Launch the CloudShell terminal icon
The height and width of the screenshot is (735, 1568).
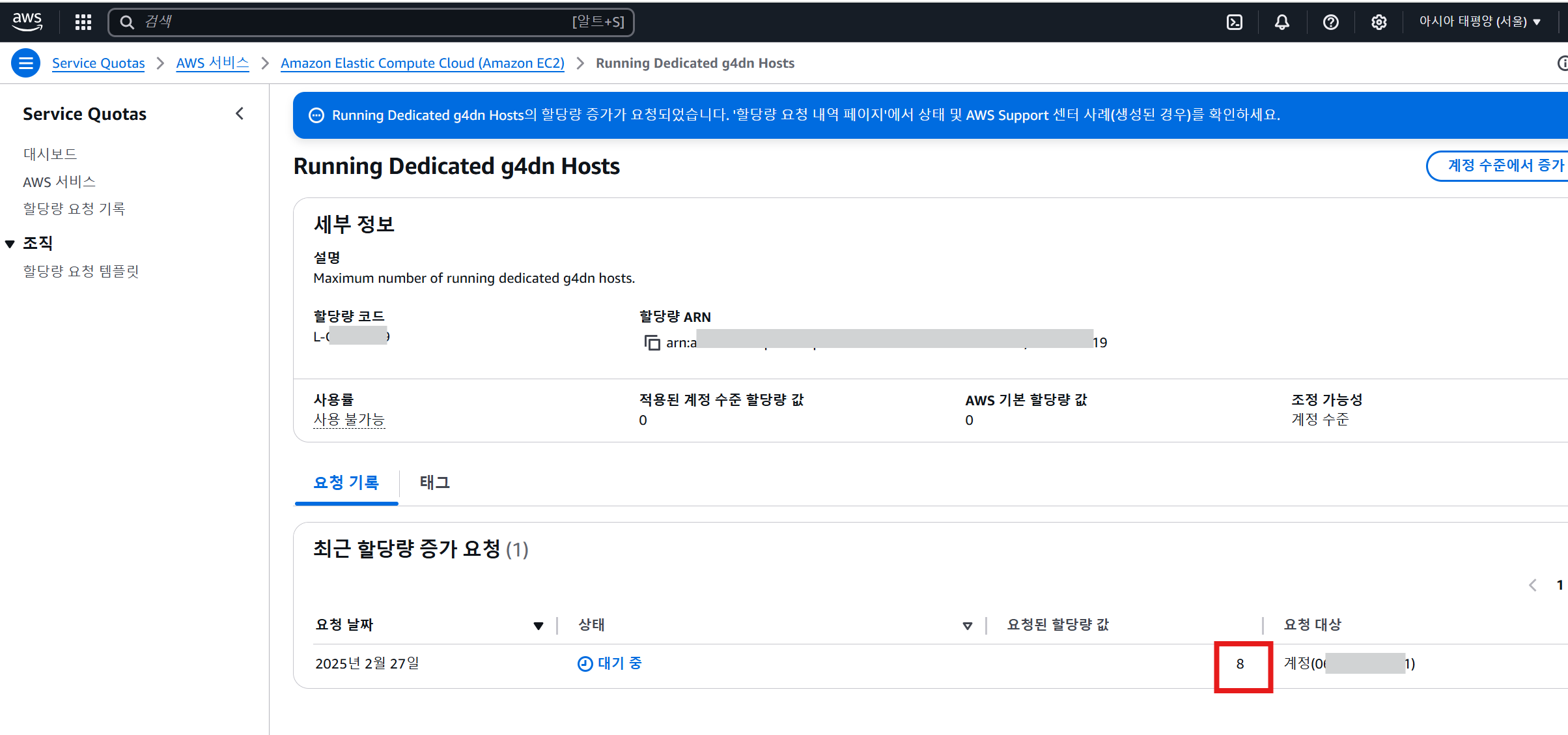(1234, 22)
